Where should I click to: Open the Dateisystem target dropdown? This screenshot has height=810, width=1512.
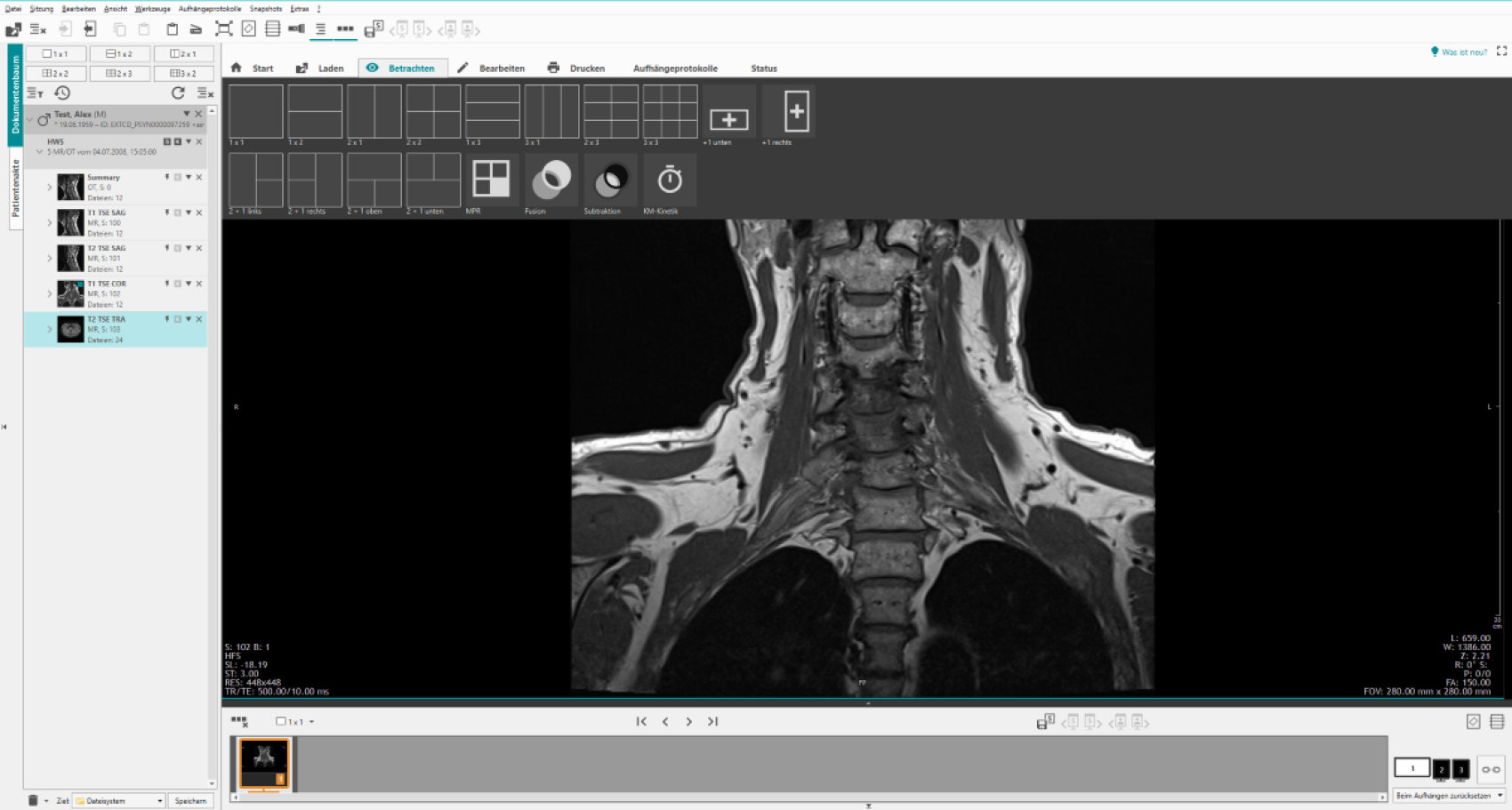click(x=119, y=800)
